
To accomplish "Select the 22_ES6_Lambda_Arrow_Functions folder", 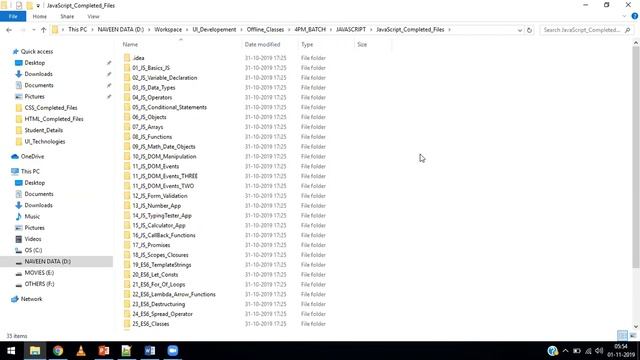I will pyautogui.click(x=174, y=294).
